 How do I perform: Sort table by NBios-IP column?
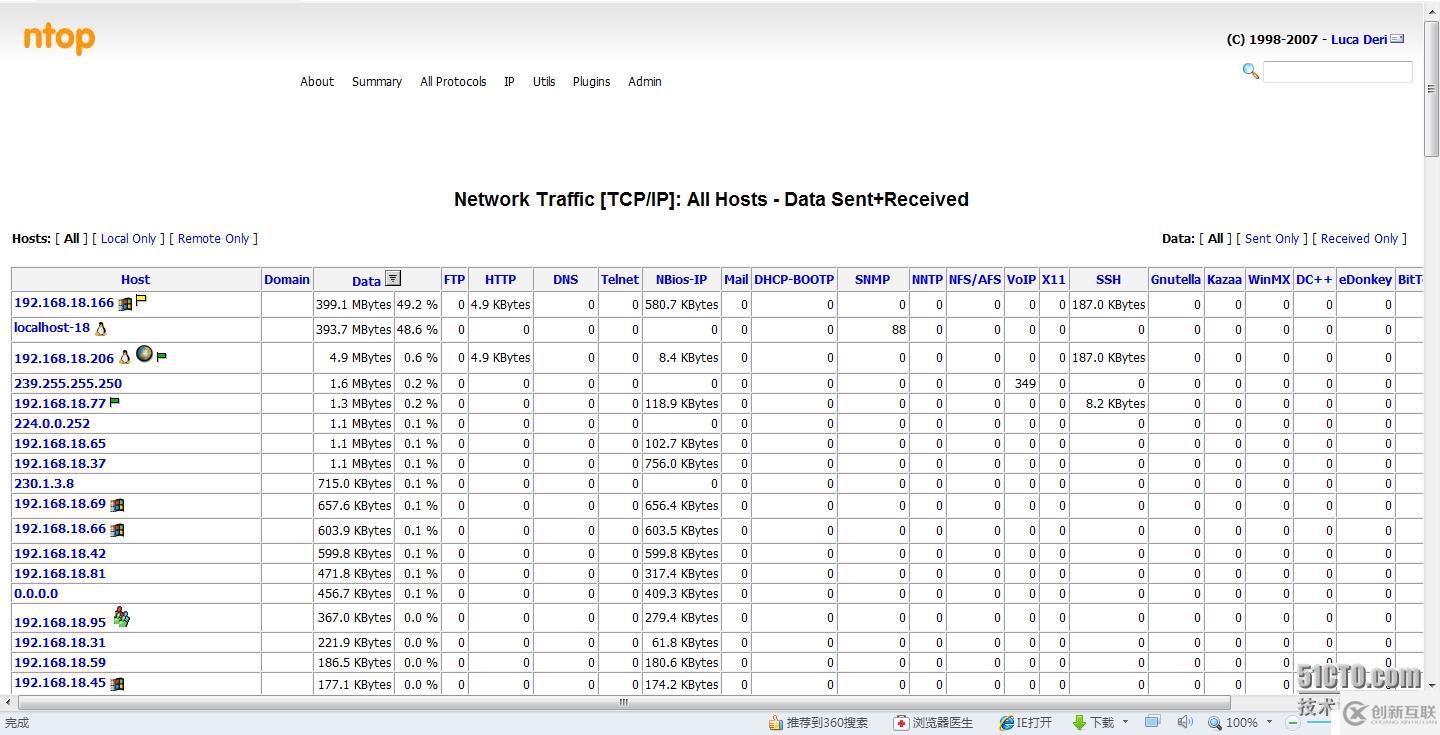681,280
